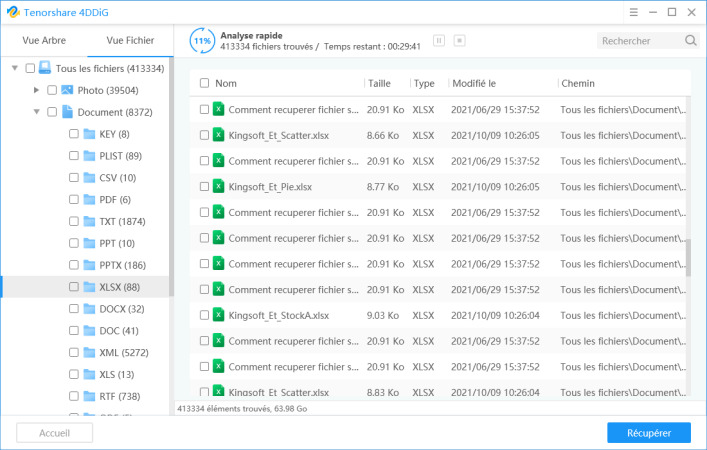
Task: Click the Photo category picture icon
Action: tap(67, 90)
